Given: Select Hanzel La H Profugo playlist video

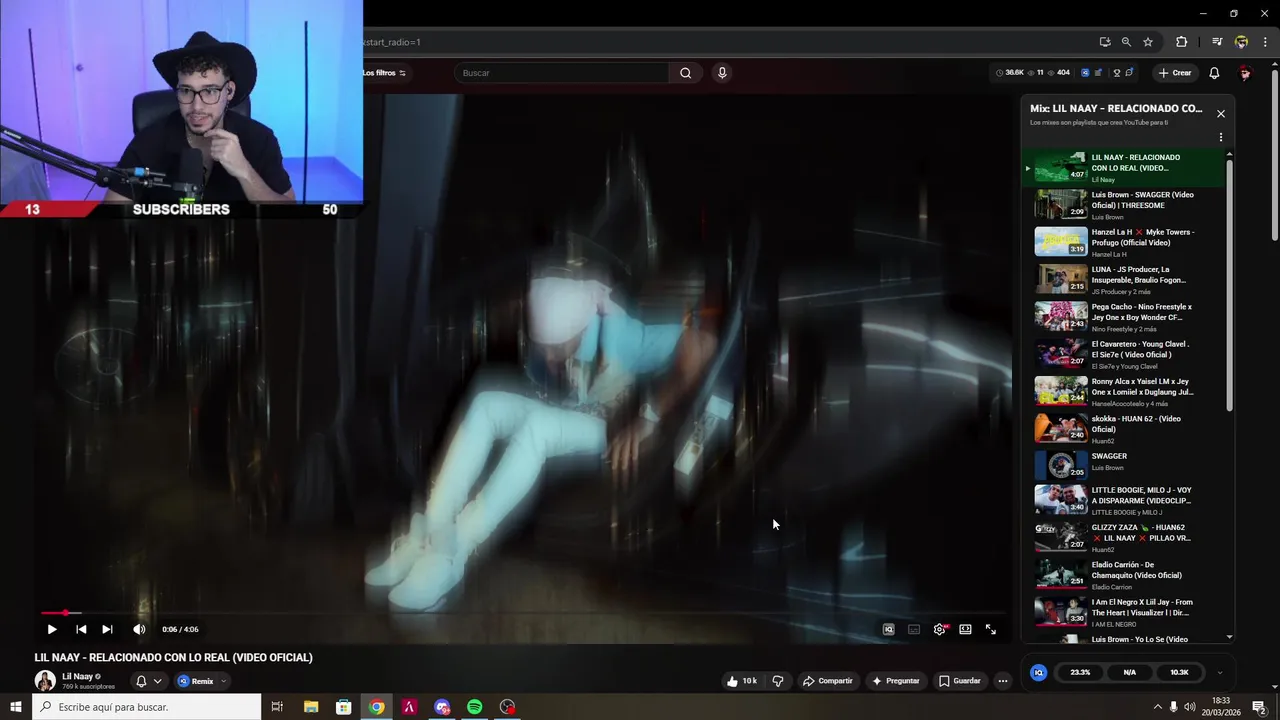Looking at the screenshot, I should coord(1124,242).
